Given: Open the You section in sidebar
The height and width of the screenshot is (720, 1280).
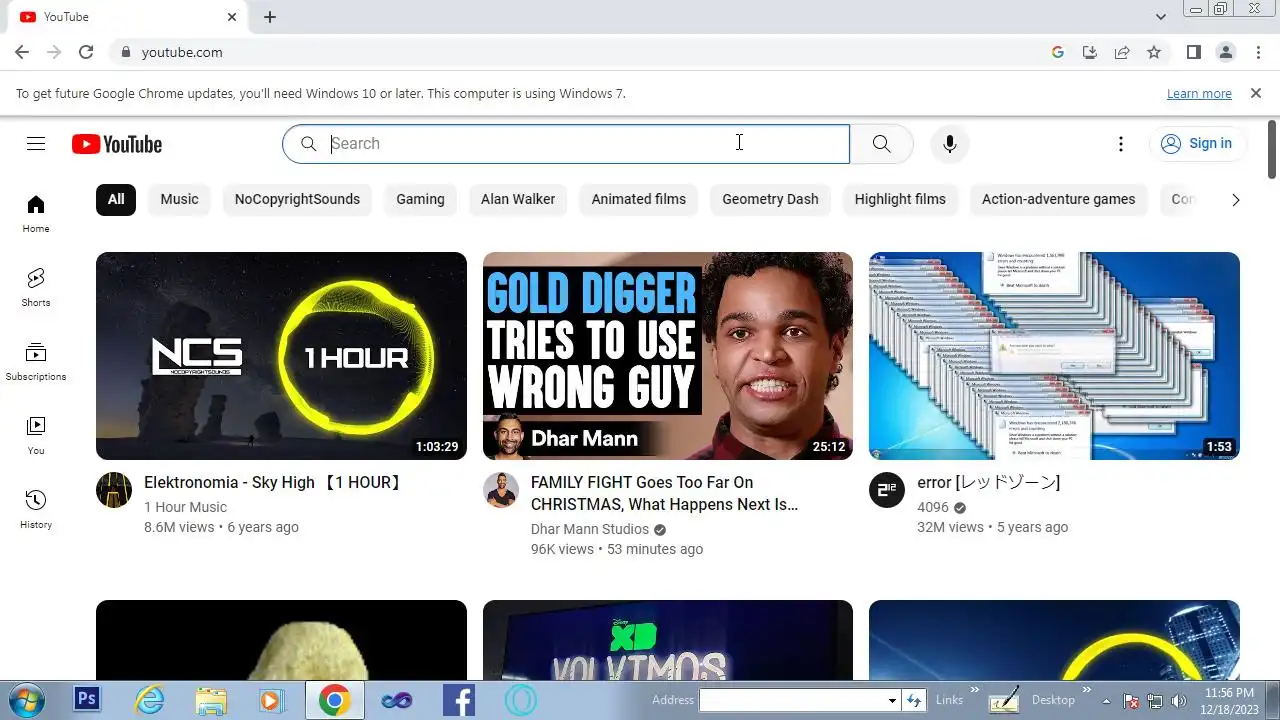Looking at the screenshot, I should (36, 436).
